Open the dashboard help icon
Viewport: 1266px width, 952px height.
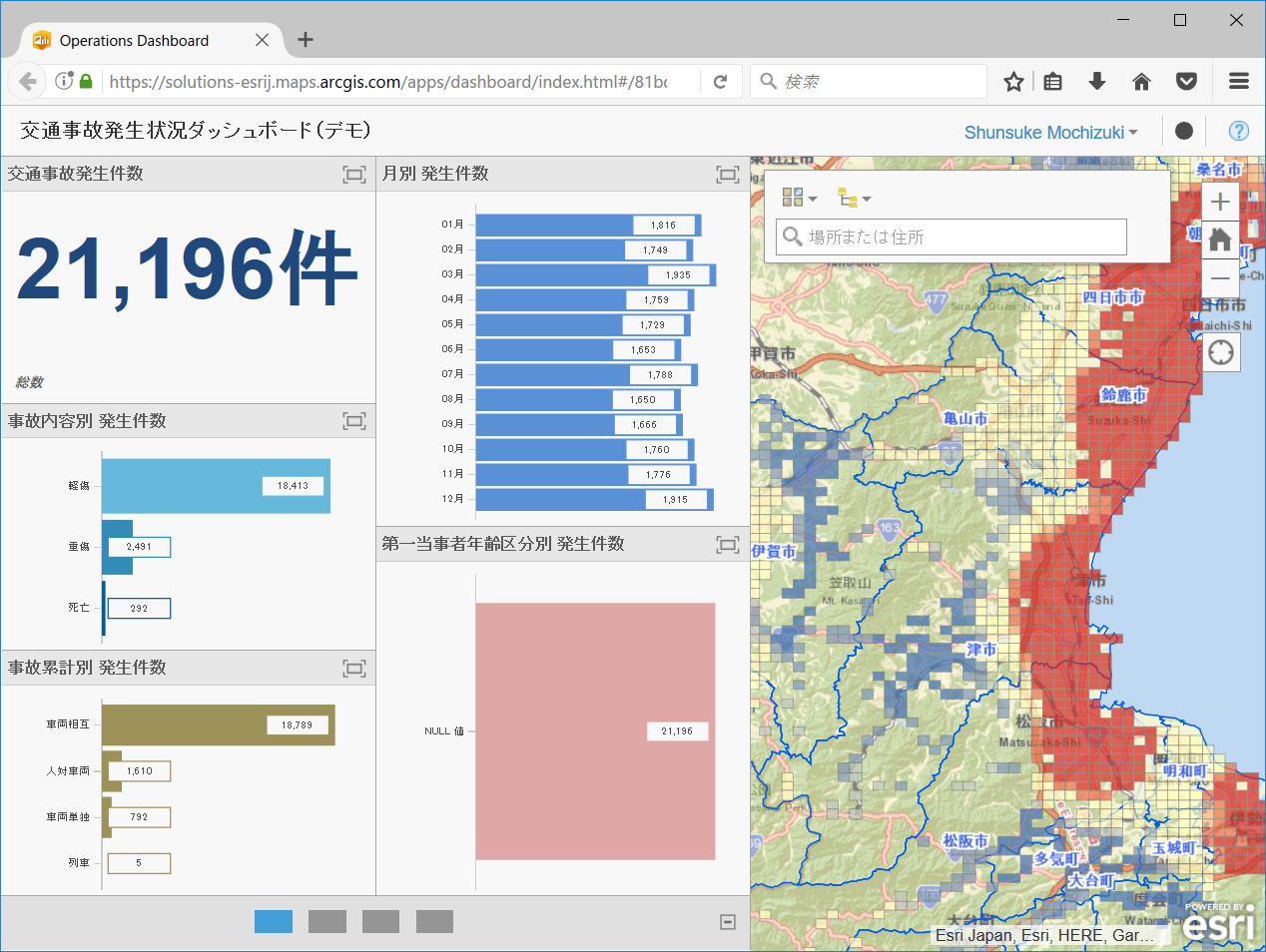pyautogui.click(x=1238, y=131)
